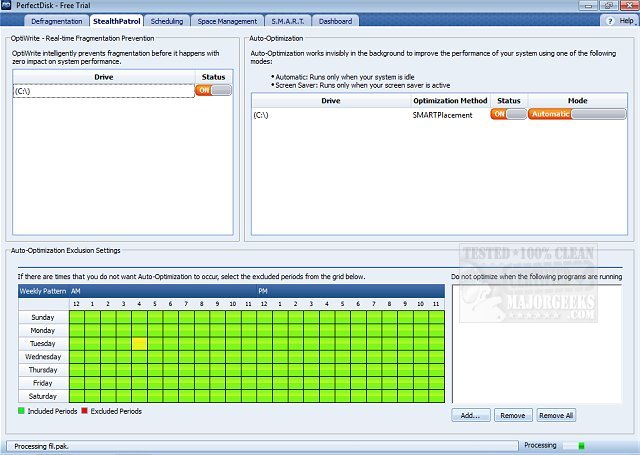640x455 pixels.
Task: Click the Remove button
Action: tap(513, 415)
